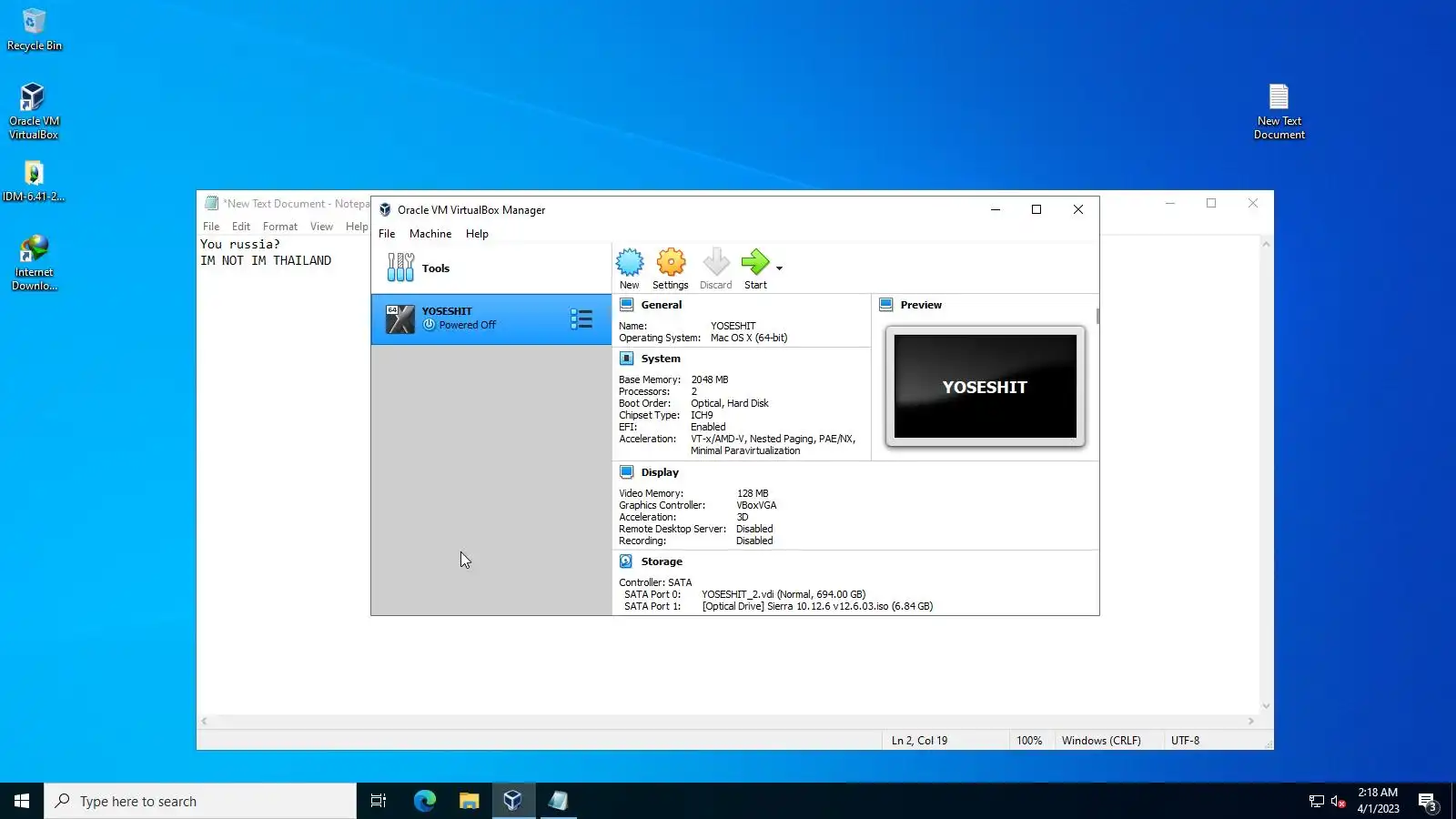Select IDM-6.41 installer desktop icon
Viewport: 1456px width, 819px height.
point(34,181)
